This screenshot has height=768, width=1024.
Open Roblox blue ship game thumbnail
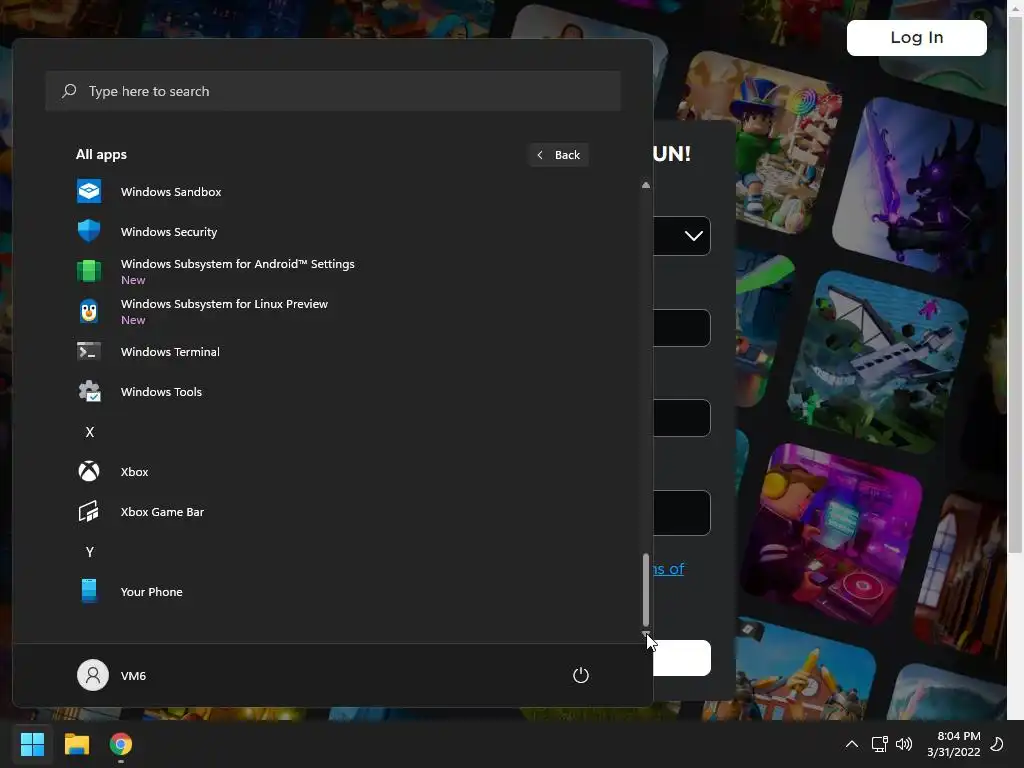tap(878, 362)
